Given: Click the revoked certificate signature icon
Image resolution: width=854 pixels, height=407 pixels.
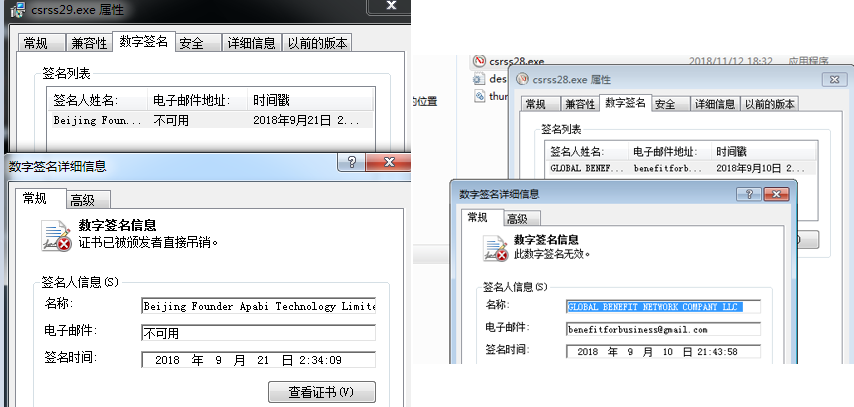Looking at the screenshot, I should click(55, 236).
